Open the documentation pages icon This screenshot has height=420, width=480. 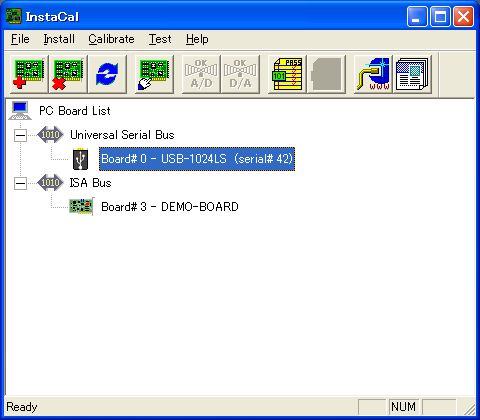click(412, 74)
